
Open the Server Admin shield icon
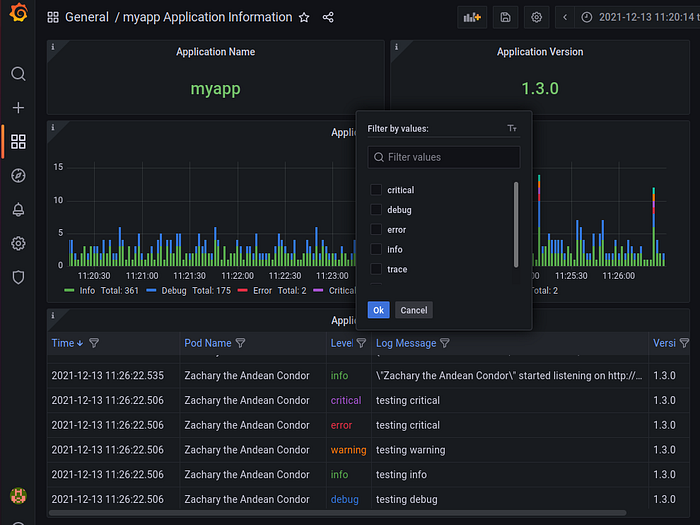coord(18,277)
